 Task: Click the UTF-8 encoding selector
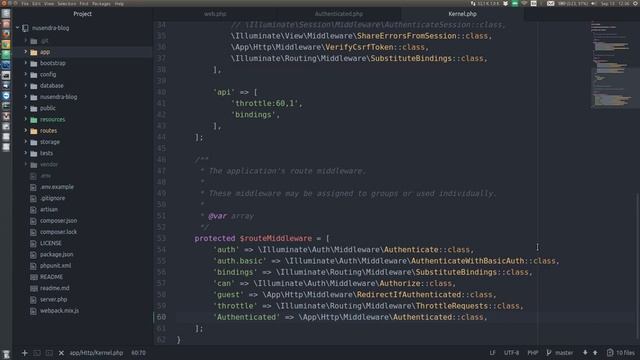click(511, 353)
